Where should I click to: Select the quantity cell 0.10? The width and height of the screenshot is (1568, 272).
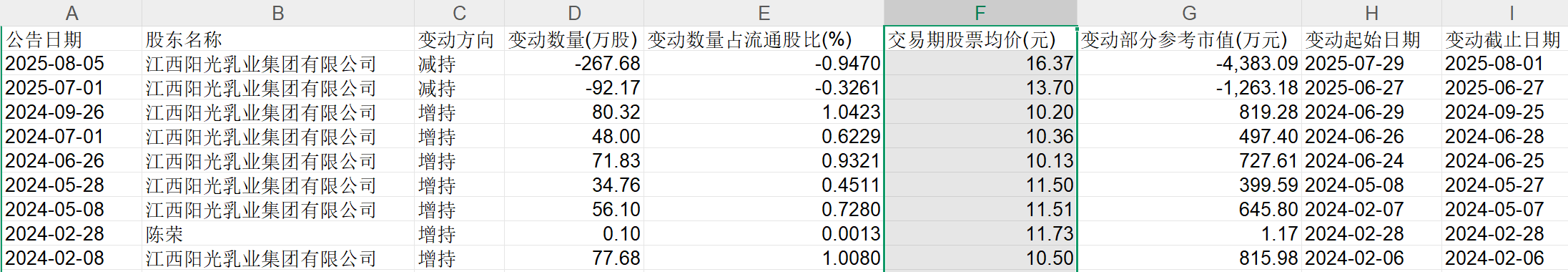pos(574,234)
